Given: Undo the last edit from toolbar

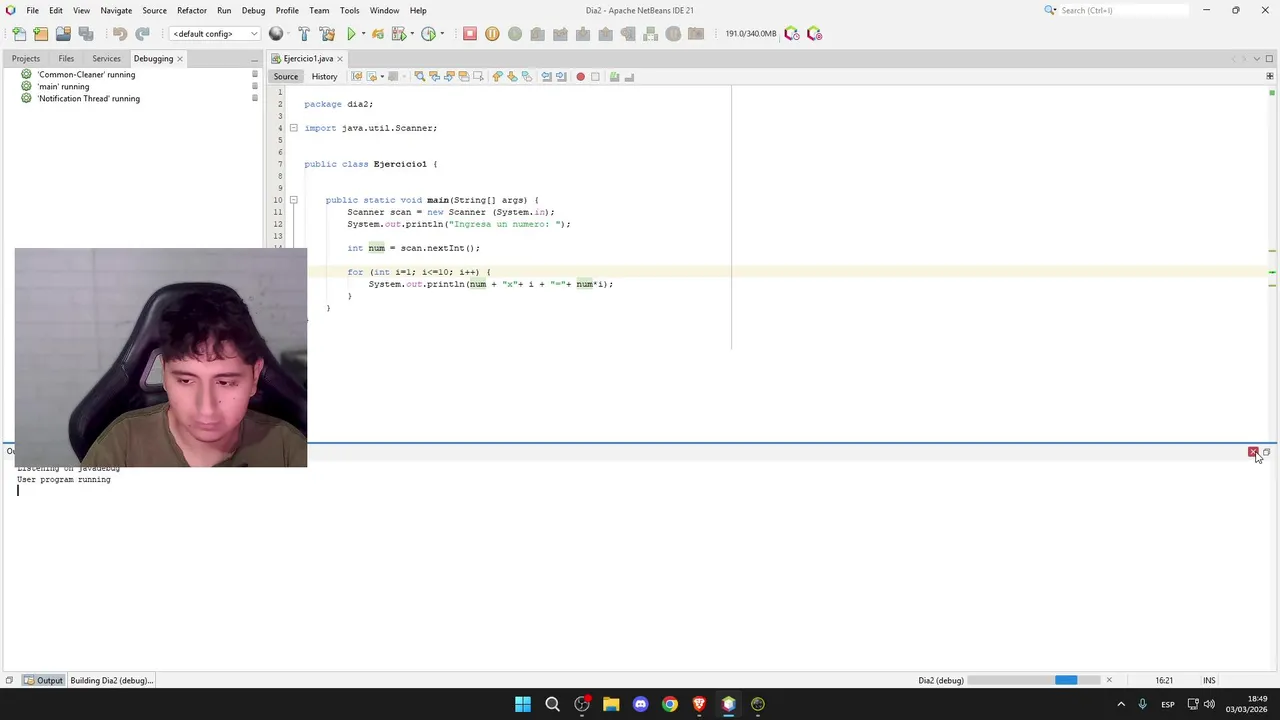Looking at the screenshot, I should point(120,34).
